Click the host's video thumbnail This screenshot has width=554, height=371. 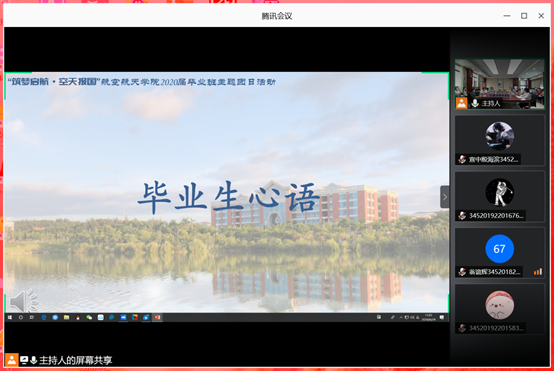(499, 84)
